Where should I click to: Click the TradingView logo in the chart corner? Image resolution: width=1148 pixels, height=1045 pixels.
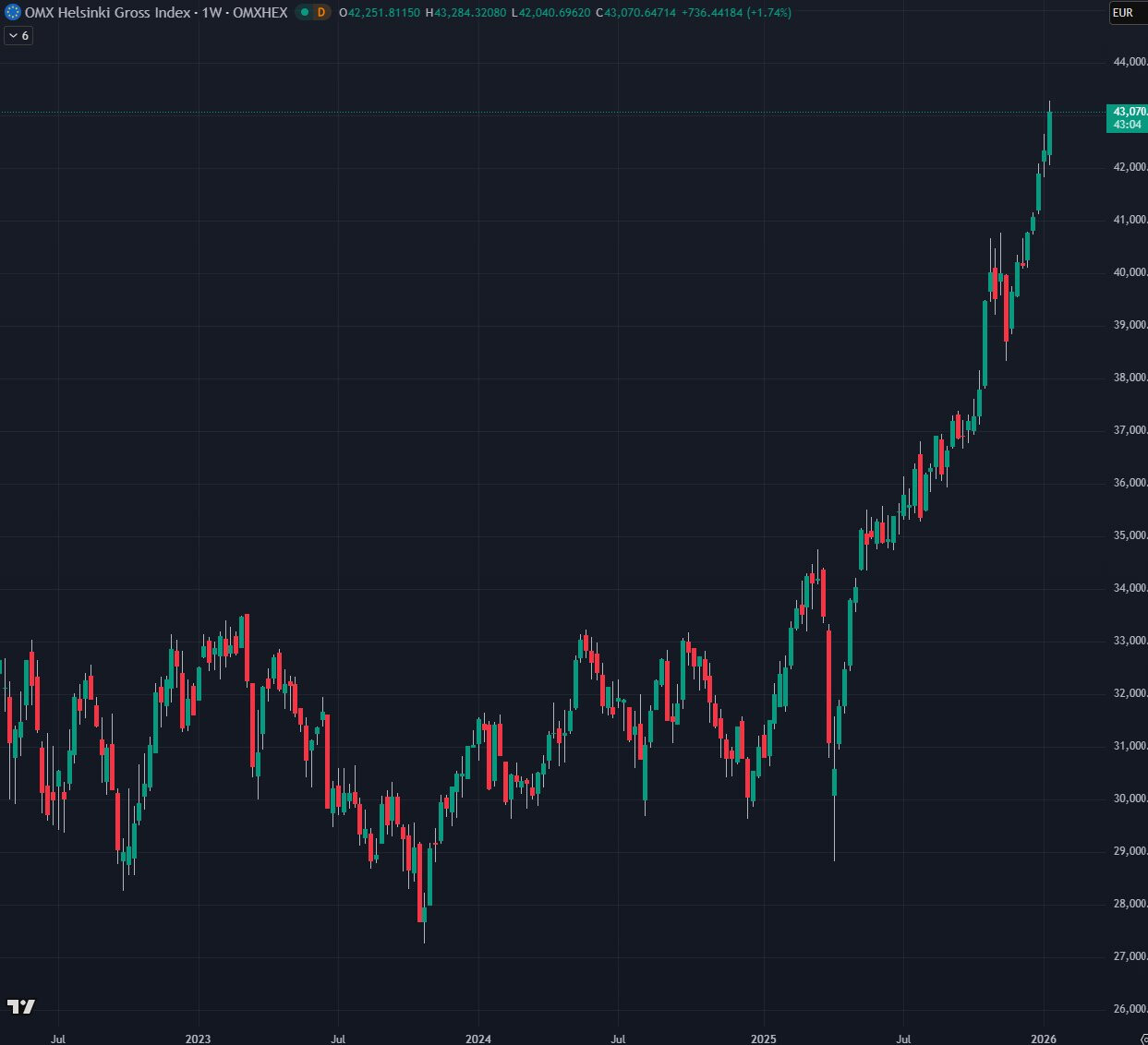click(x=20, y=1006)
